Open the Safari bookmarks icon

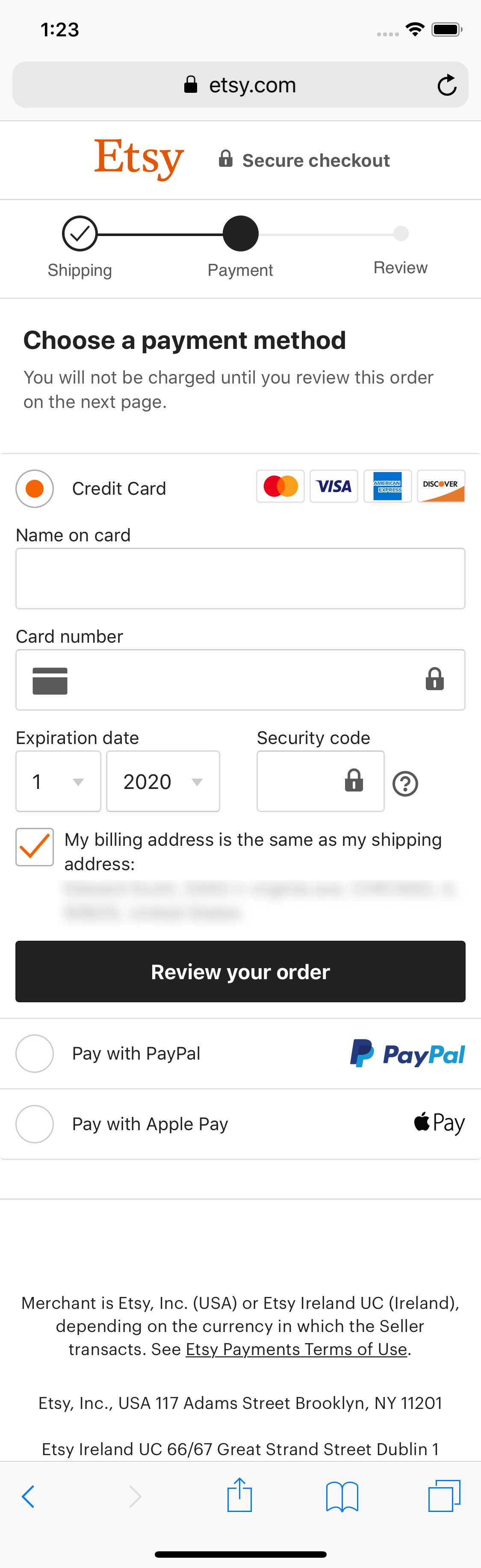(342, 1495)
